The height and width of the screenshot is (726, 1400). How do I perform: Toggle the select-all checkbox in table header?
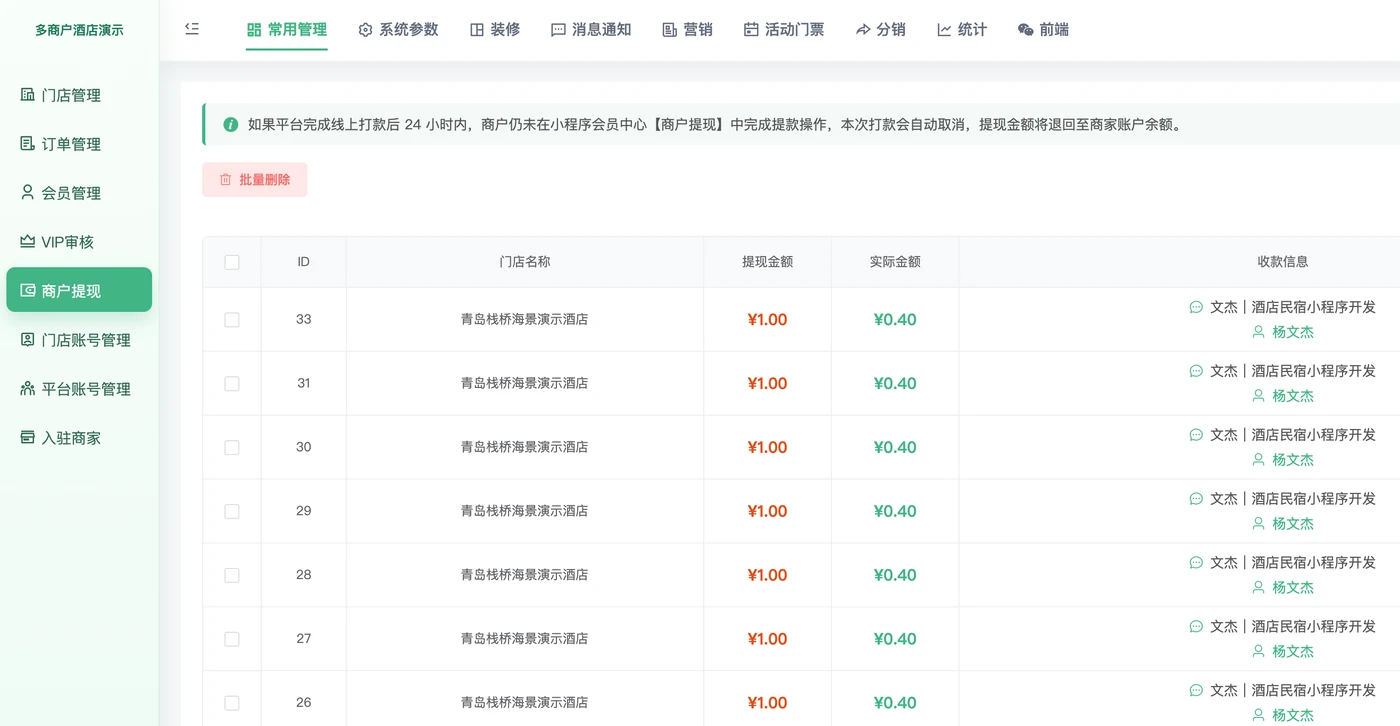click(x=232, y=262)
